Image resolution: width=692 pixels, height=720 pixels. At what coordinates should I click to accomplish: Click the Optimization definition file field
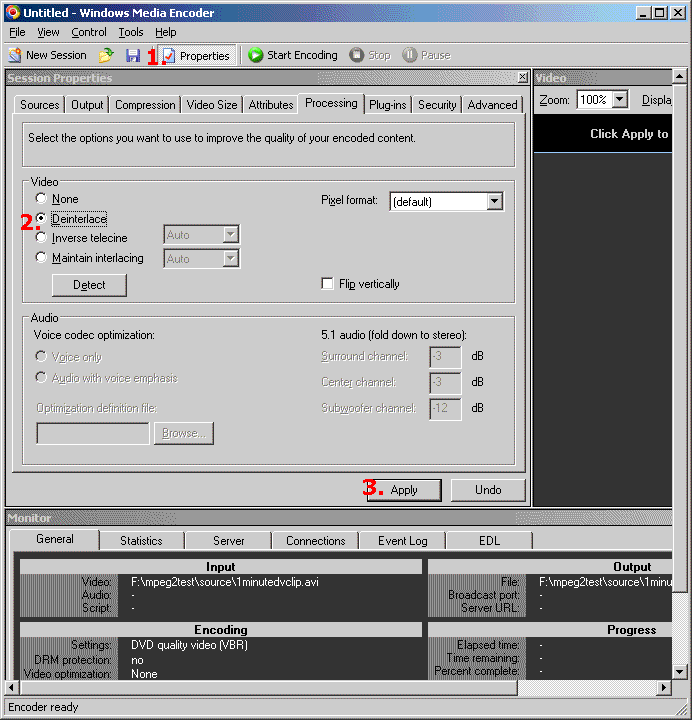click(93, 433)
